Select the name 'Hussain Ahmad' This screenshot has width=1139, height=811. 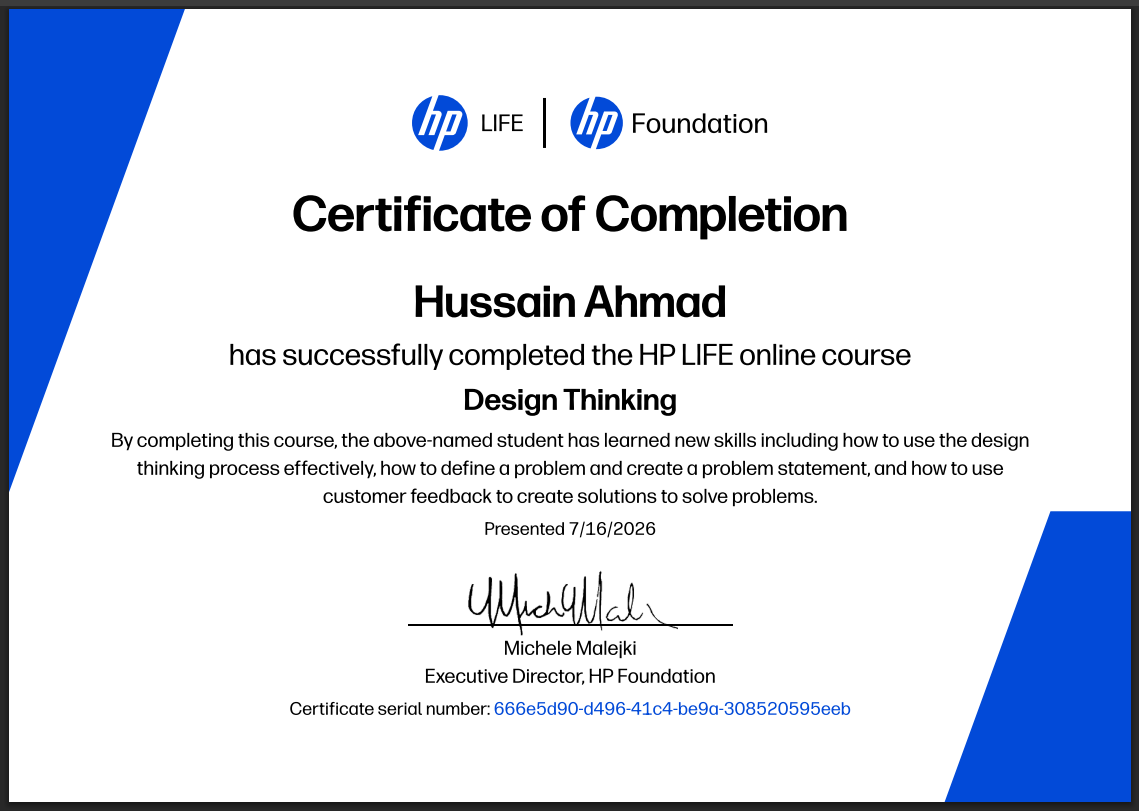[x=570, y=302]
